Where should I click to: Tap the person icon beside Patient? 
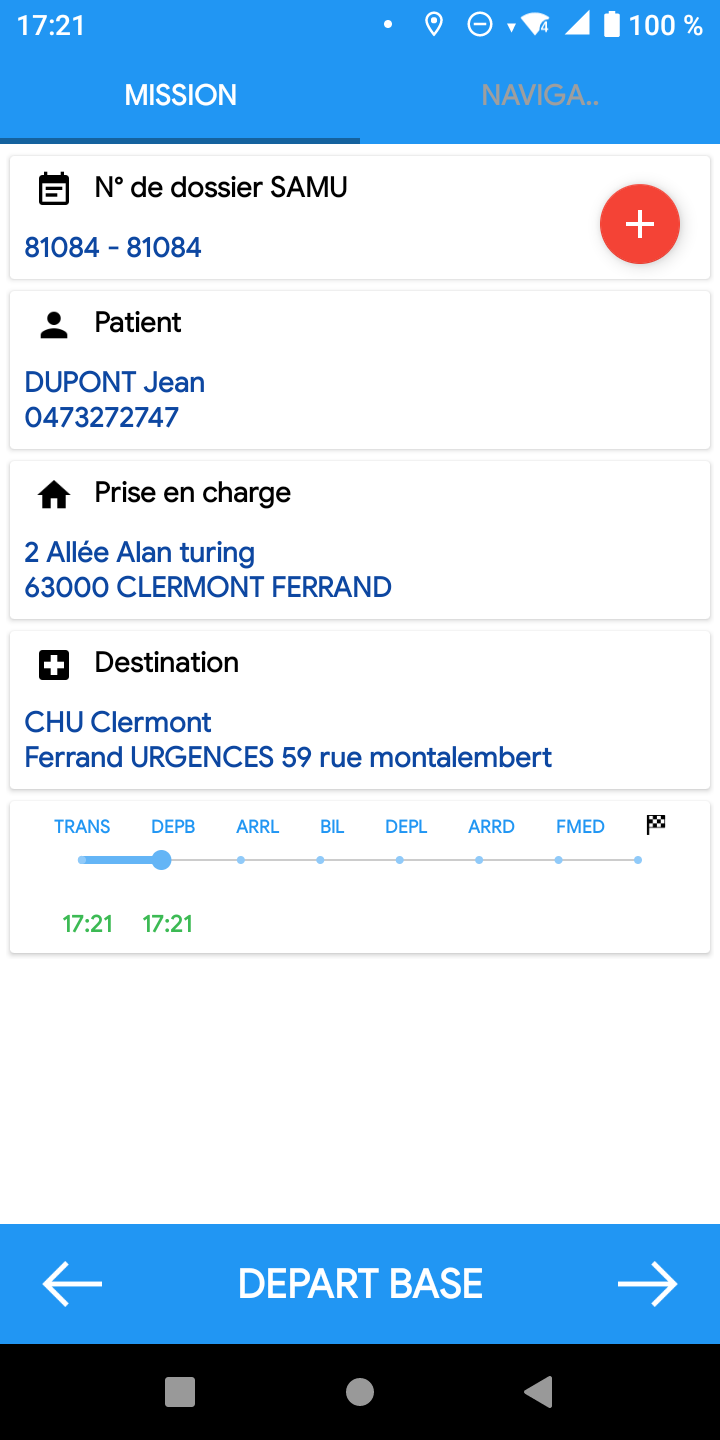pyautogui.click(x=54, y=323)
